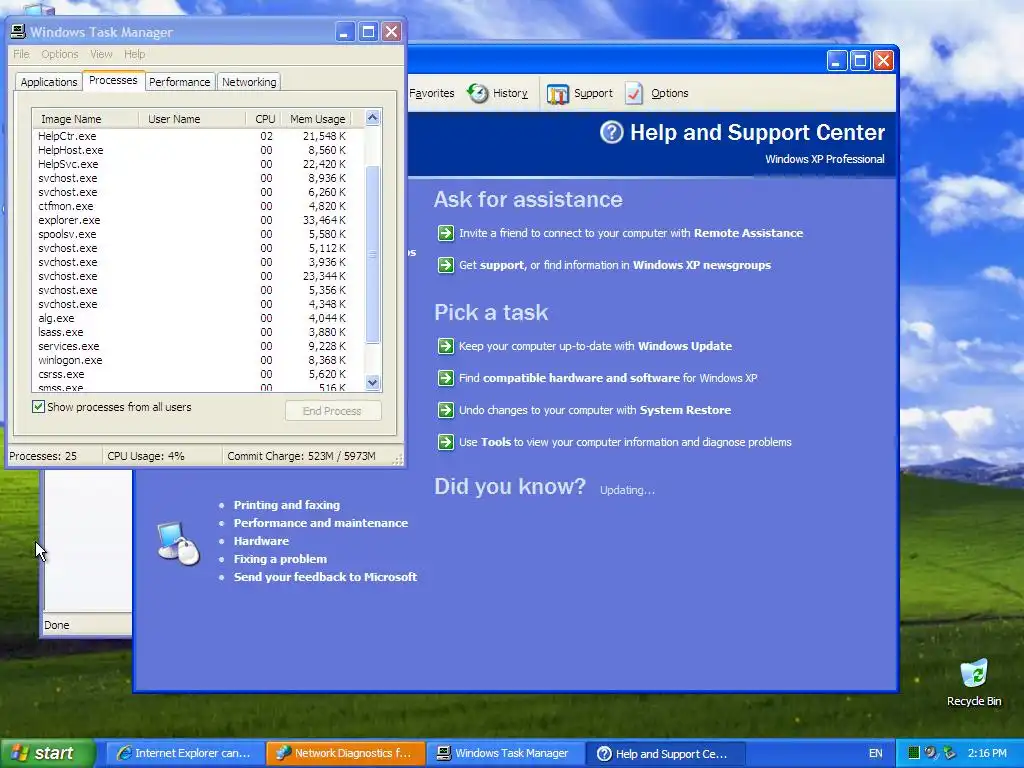
Task: Open the Windows Update task link
Action: point(684,346)
